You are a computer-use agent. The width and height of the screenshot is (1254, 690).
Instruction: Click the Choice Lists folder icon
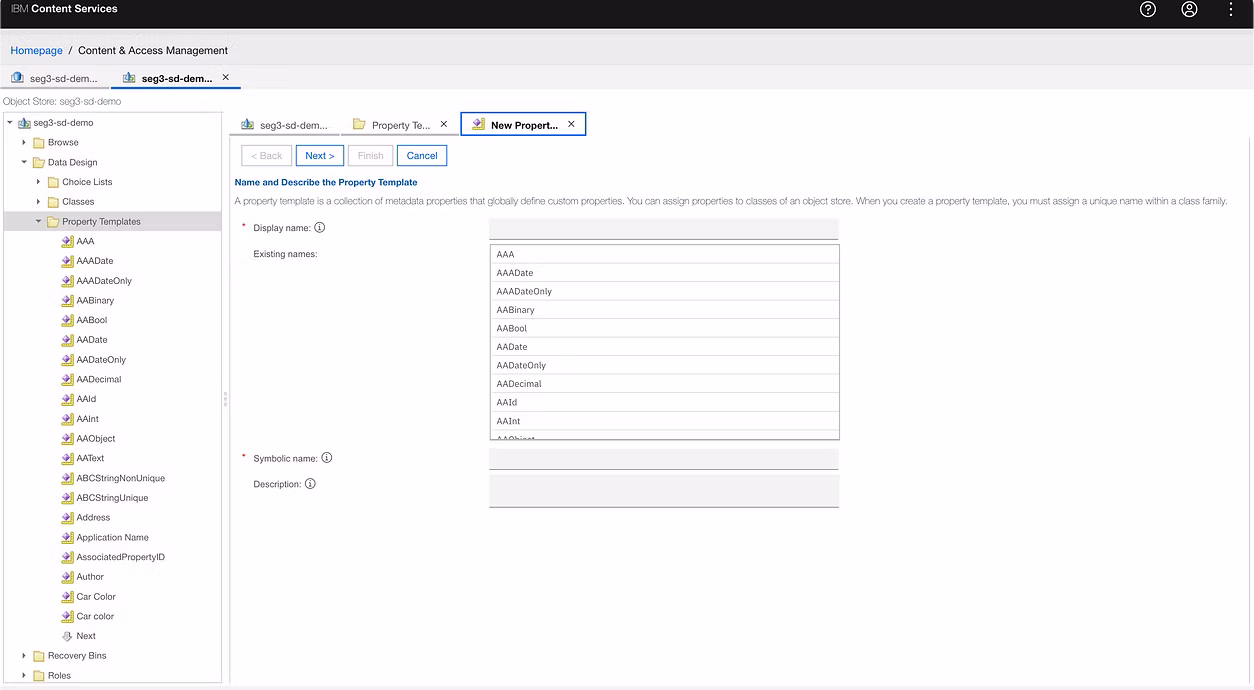pos(53,182)
